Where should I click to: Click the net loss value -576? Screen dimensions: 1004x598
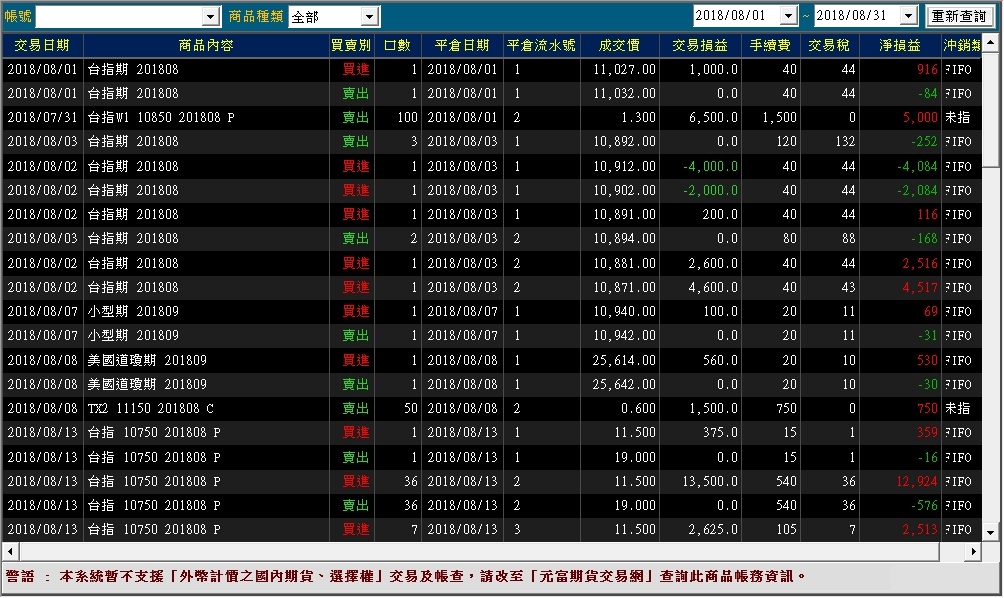[x=925, y=506]
